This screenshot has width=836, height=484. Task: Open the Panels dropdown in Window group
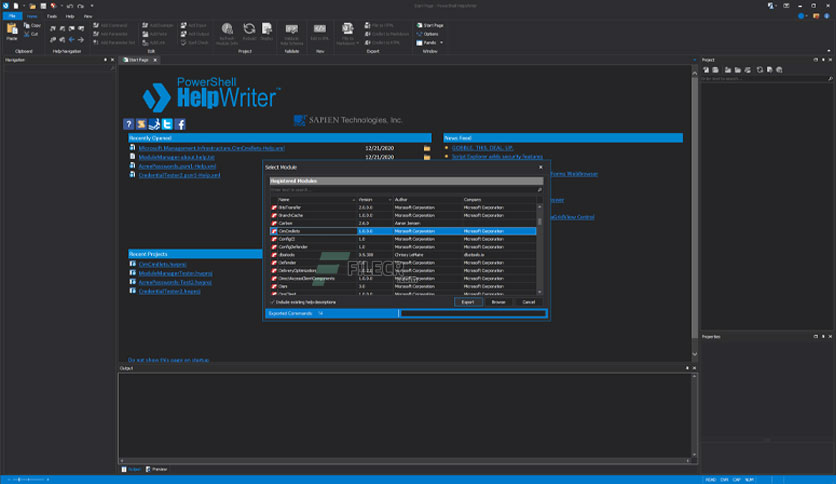pyautogui.click(x=430, y=43)
